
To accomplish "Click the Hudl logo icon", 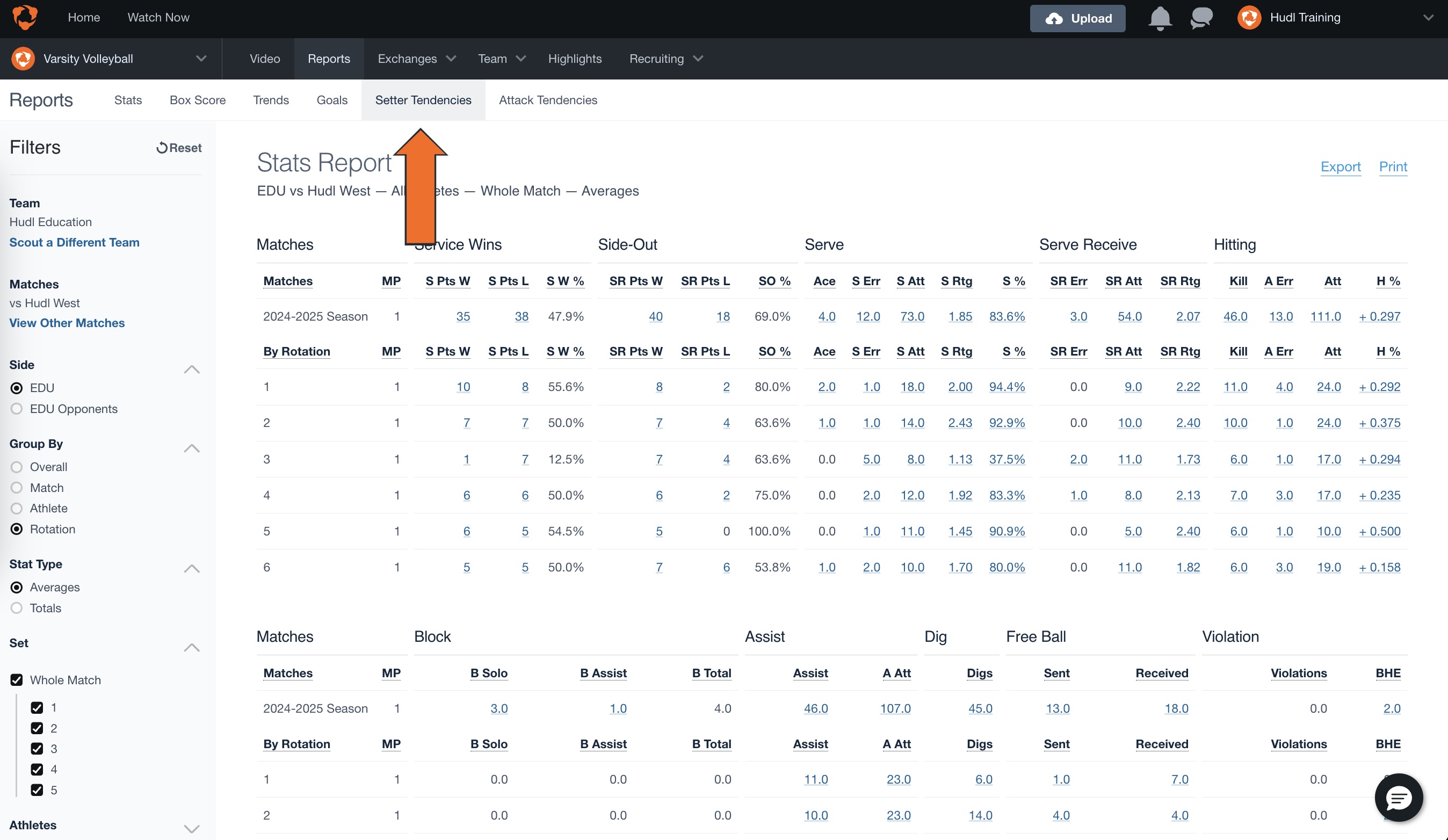I will pyautogui.click(x=25, y=17).
